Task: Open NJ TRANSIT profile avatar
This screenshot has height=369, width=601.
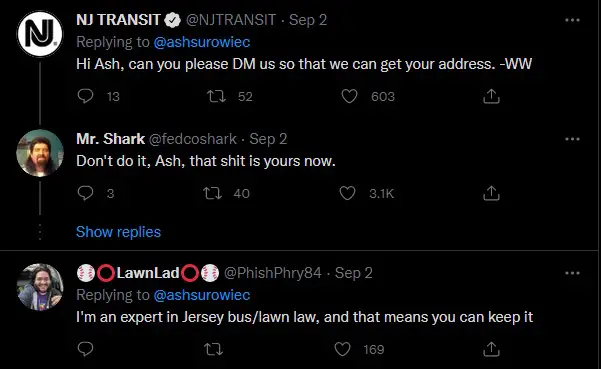Action: 40,34
